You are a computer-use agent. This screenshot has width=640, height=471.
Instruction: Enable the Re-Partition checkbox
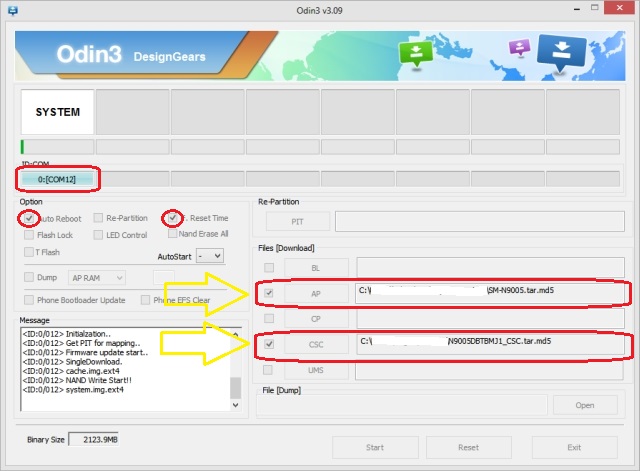point(99,218)
